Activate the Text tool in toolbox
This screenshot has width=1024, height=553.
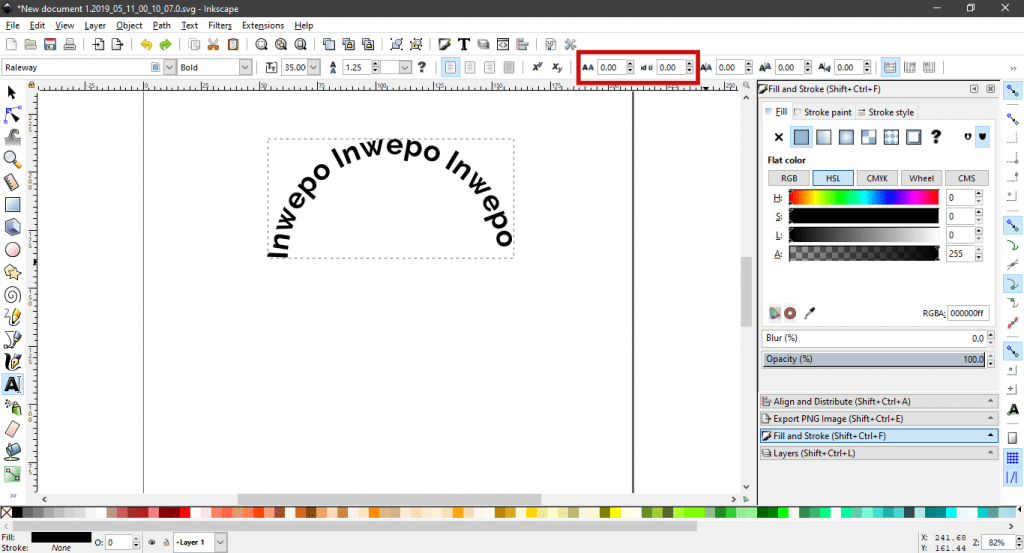[x=13, y=384]
